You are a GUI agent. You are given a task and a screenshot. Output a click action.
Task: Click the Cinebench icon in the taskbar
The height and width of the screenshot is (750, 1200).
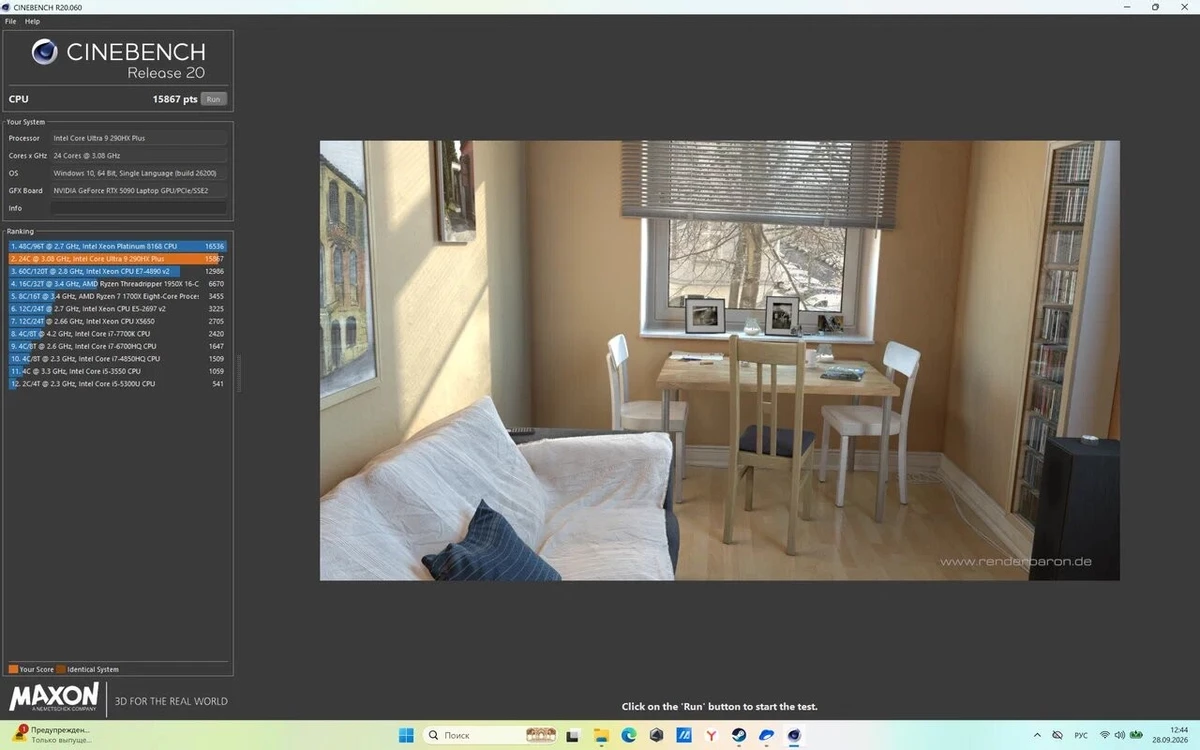tap(794, 735)
